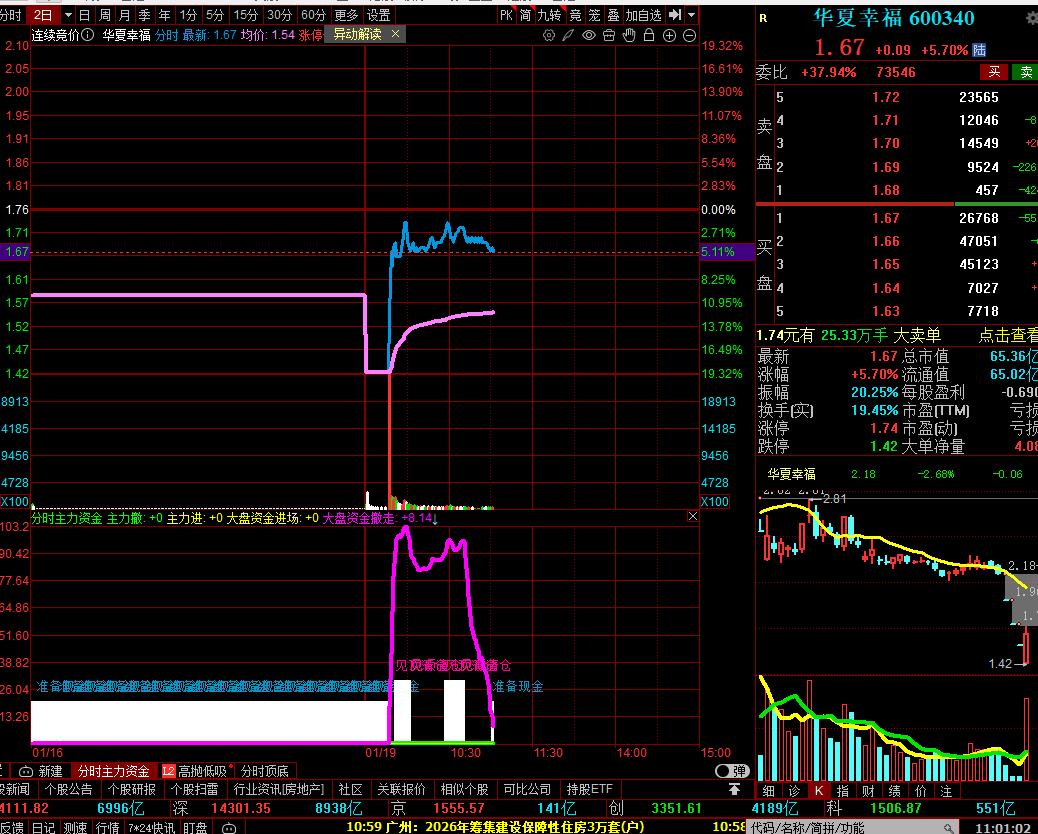
Task: Select K tab in right panel
Action: pyautogui.click(x=819, y=791)
